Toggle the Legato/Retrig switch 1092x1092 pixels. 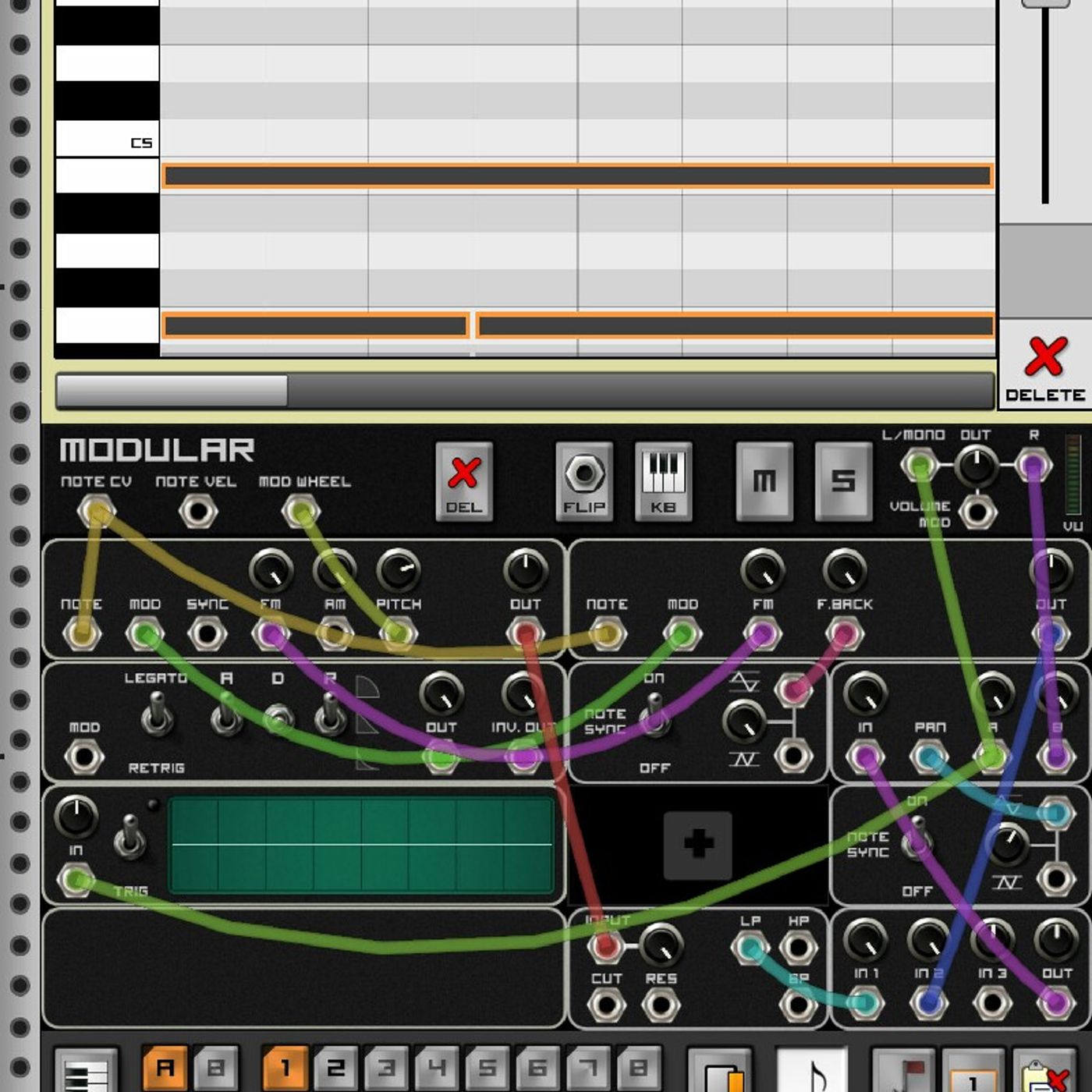[157, 715]
